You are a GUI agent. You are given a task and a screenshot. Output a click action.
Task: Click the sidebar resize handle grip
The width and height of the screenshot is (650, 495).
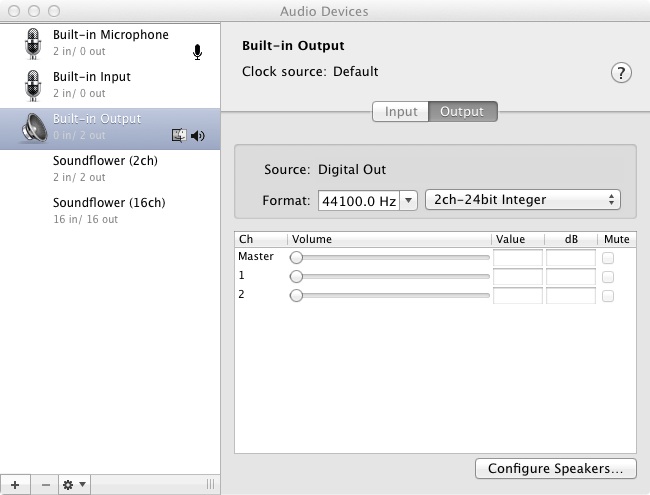[x=211, y=484]
